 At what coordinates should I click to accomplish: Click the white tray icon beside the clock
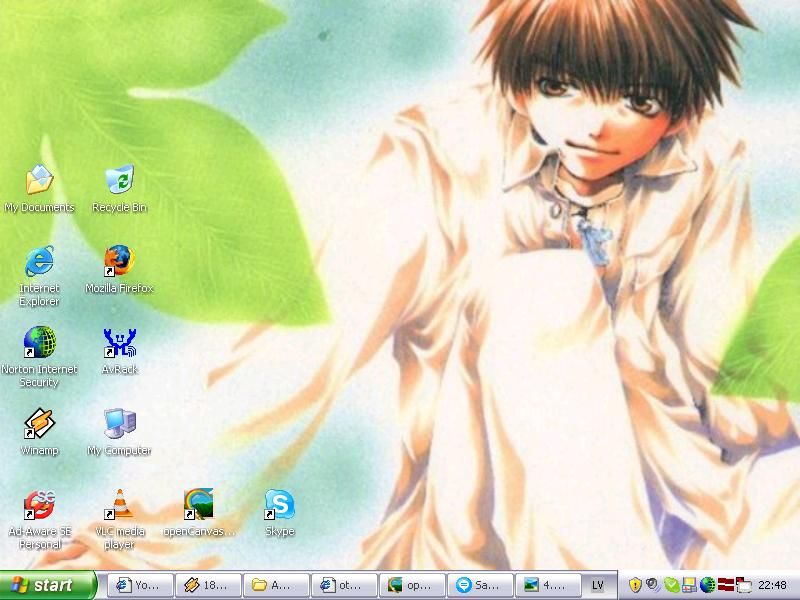[743, 585]
